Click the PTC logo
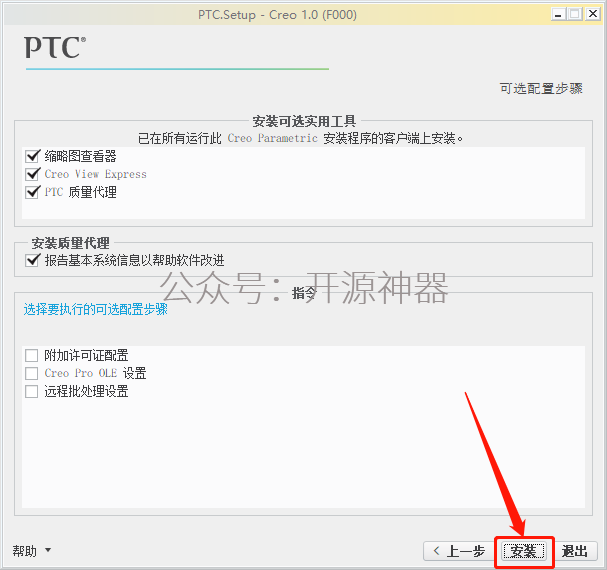The image size is (607, 570). 55,47
